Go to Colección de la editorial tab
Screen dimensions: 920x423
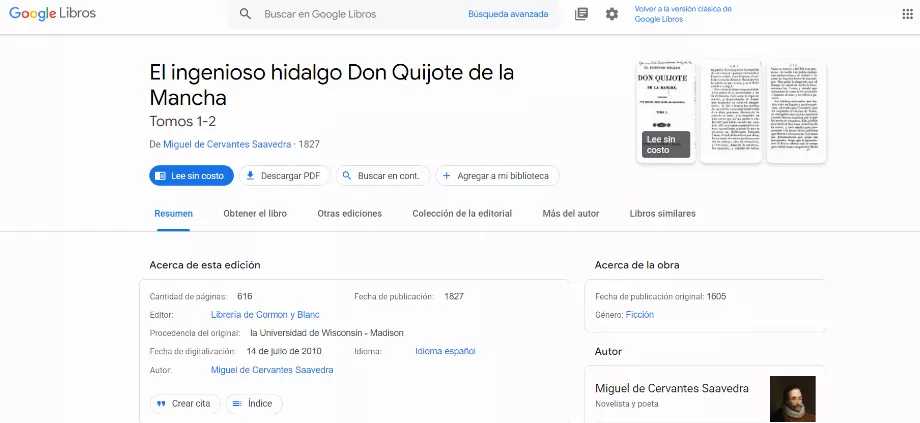pos(462,214)
